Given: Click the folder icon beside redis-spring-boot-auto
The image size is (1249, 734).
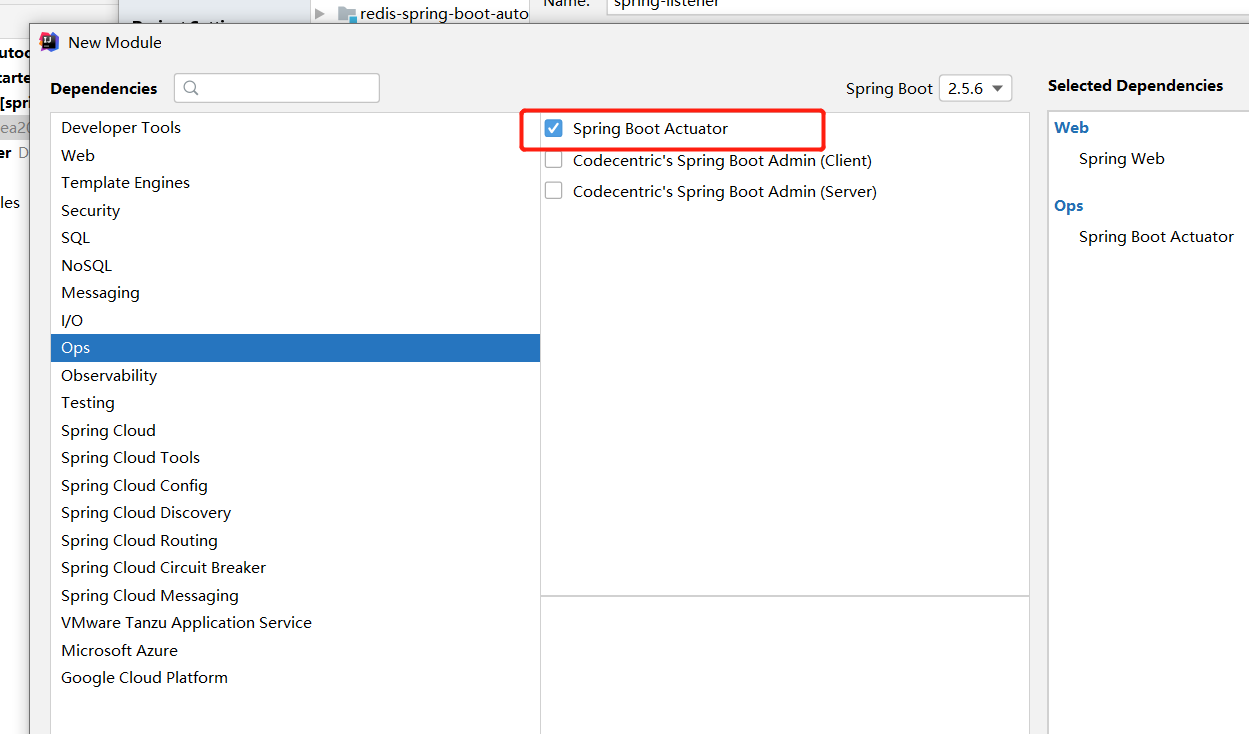Looking at the screenshot, I should (x=347, y=14).
